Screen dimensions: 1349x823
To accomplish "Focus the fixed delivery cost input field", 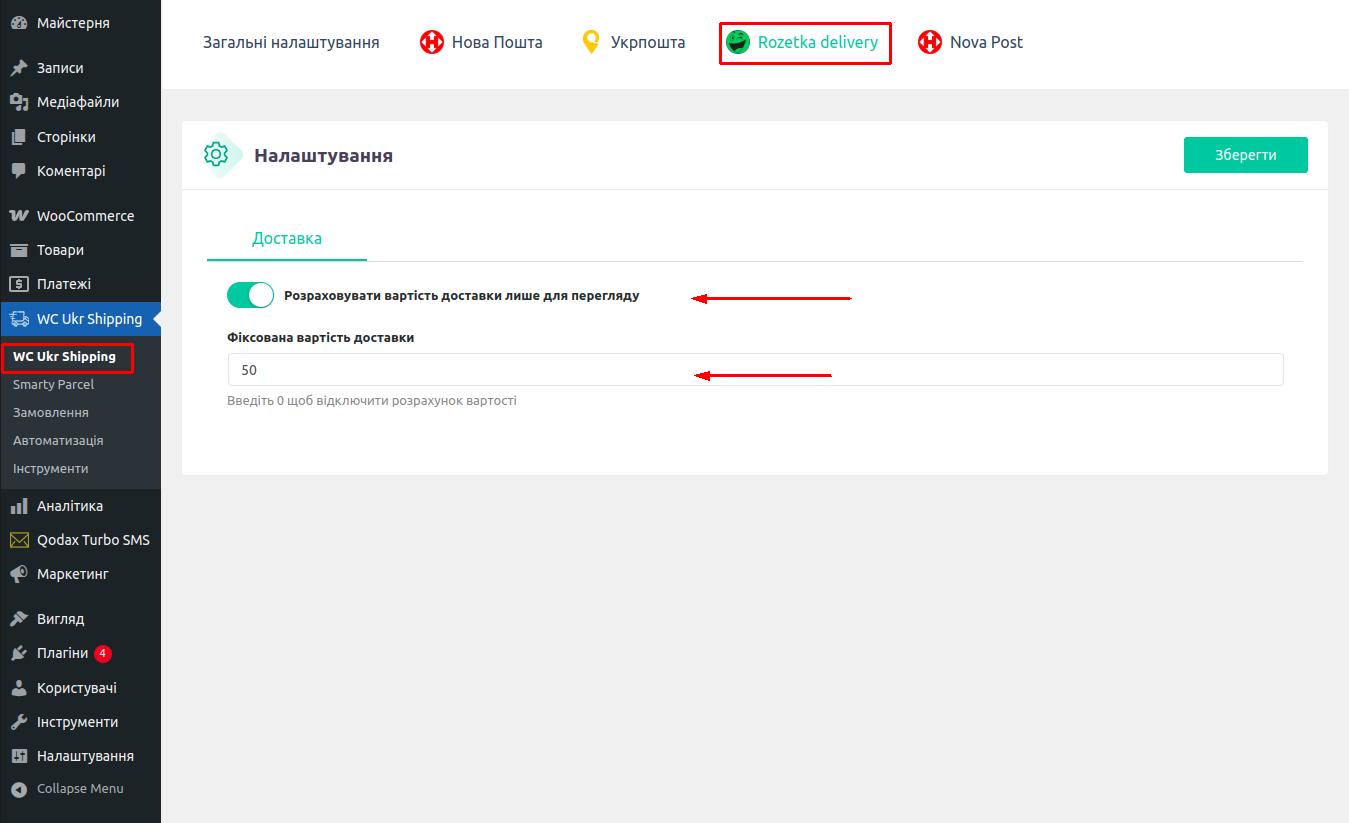I will click(x=755, y=369).
